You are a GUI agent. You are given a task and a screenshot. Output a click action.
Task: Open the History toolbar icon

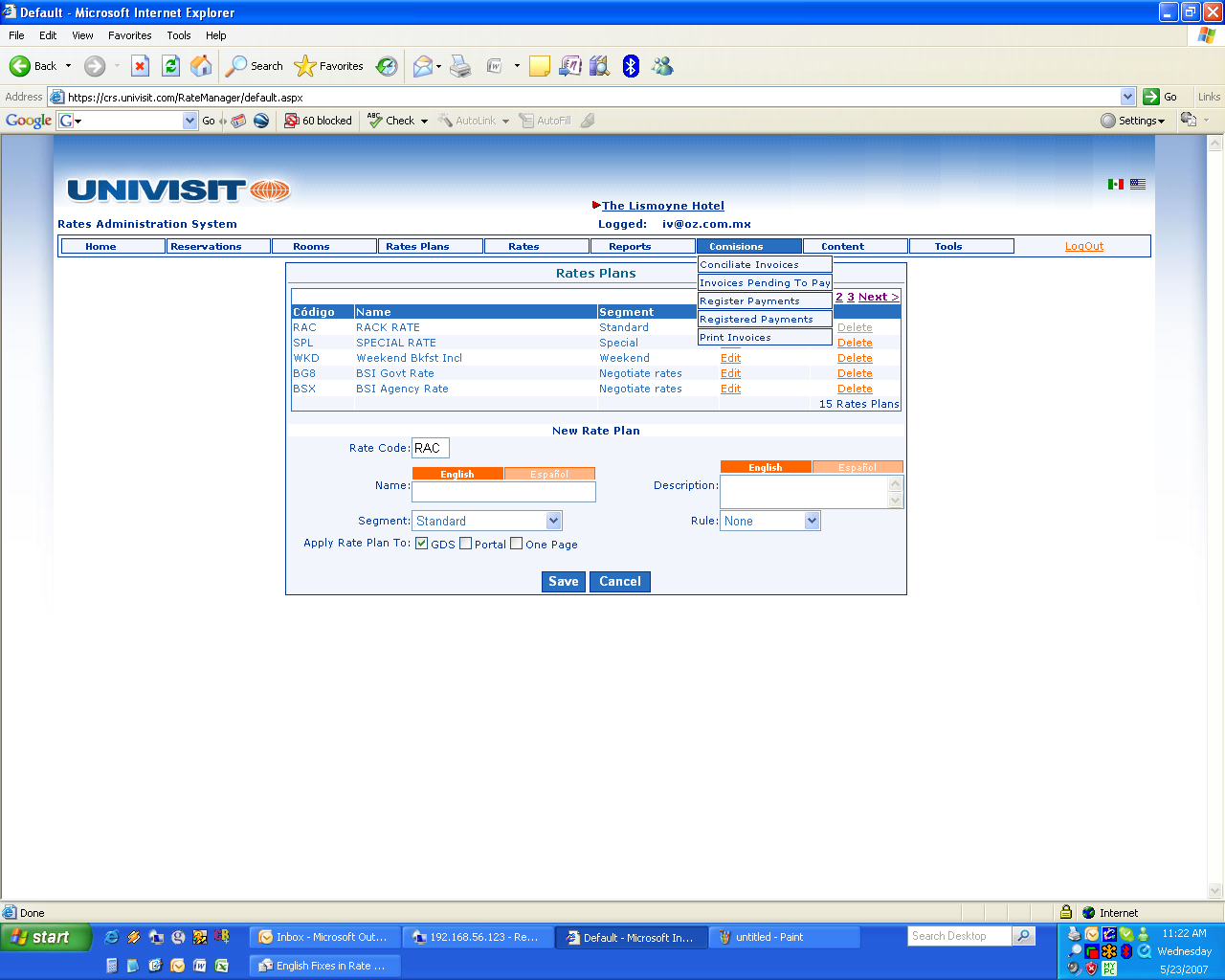click(387, 66)
